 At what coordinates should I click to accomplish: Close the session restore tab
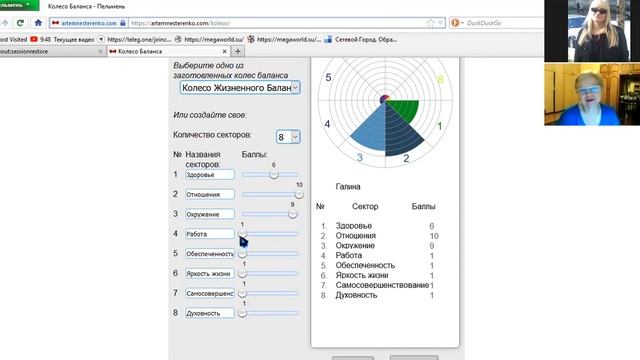click(101, 51)
